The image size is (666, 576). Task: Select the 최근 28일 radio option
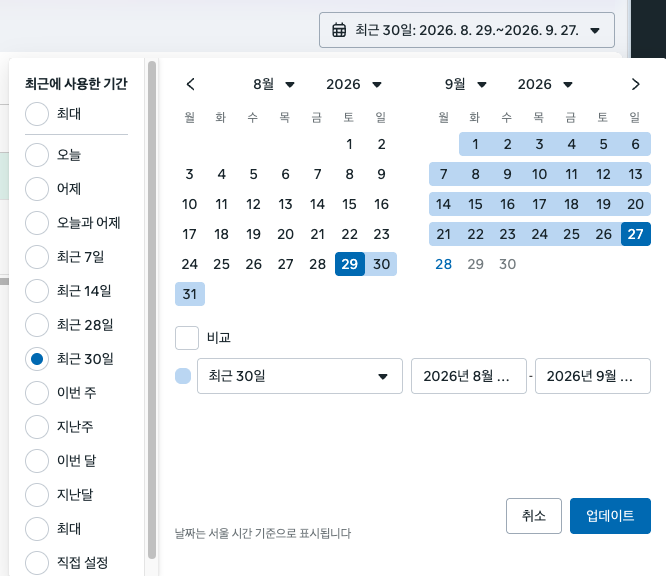37,325
